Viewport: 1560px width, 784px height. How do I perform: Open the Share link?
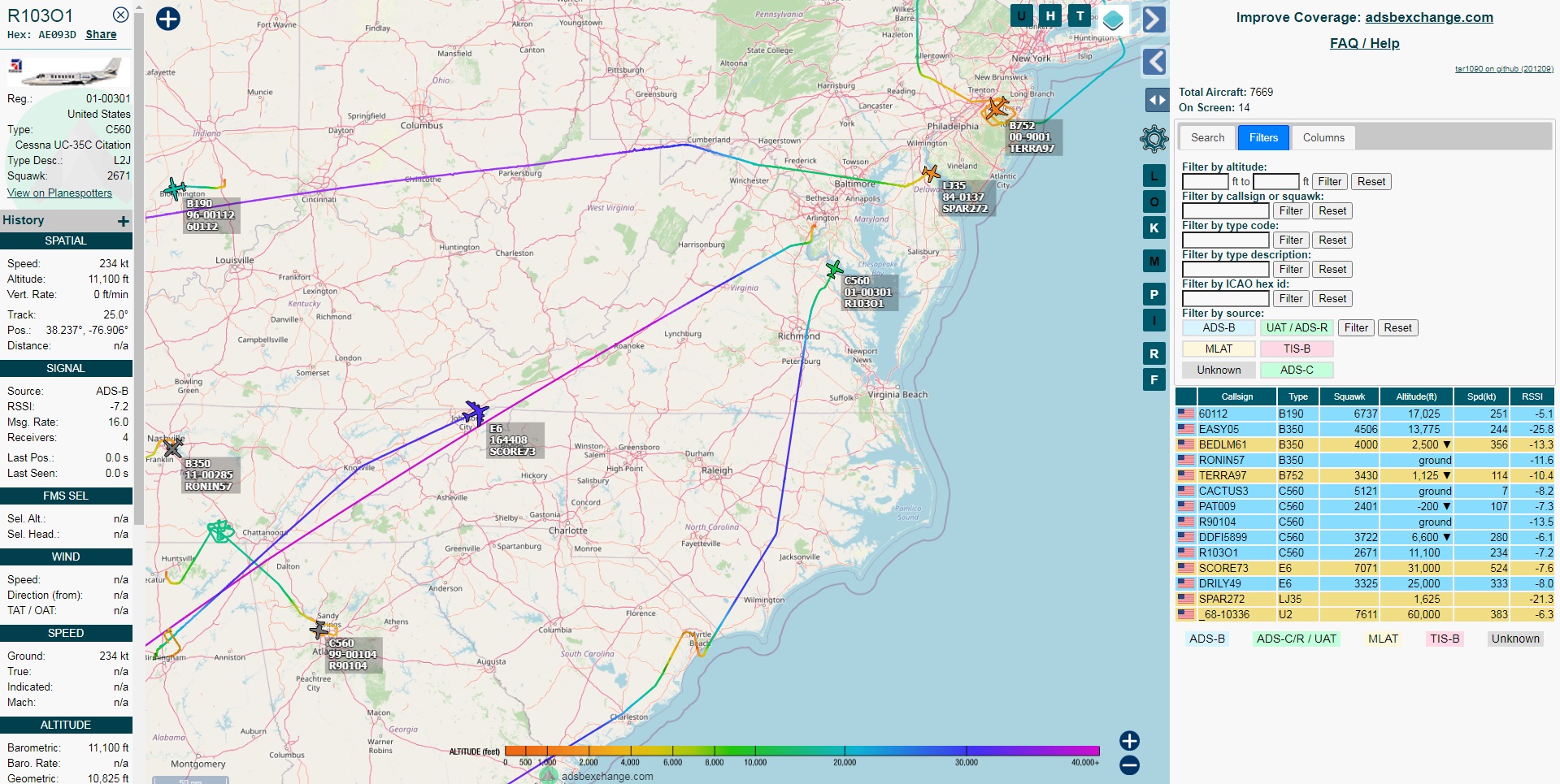point(101,34)
